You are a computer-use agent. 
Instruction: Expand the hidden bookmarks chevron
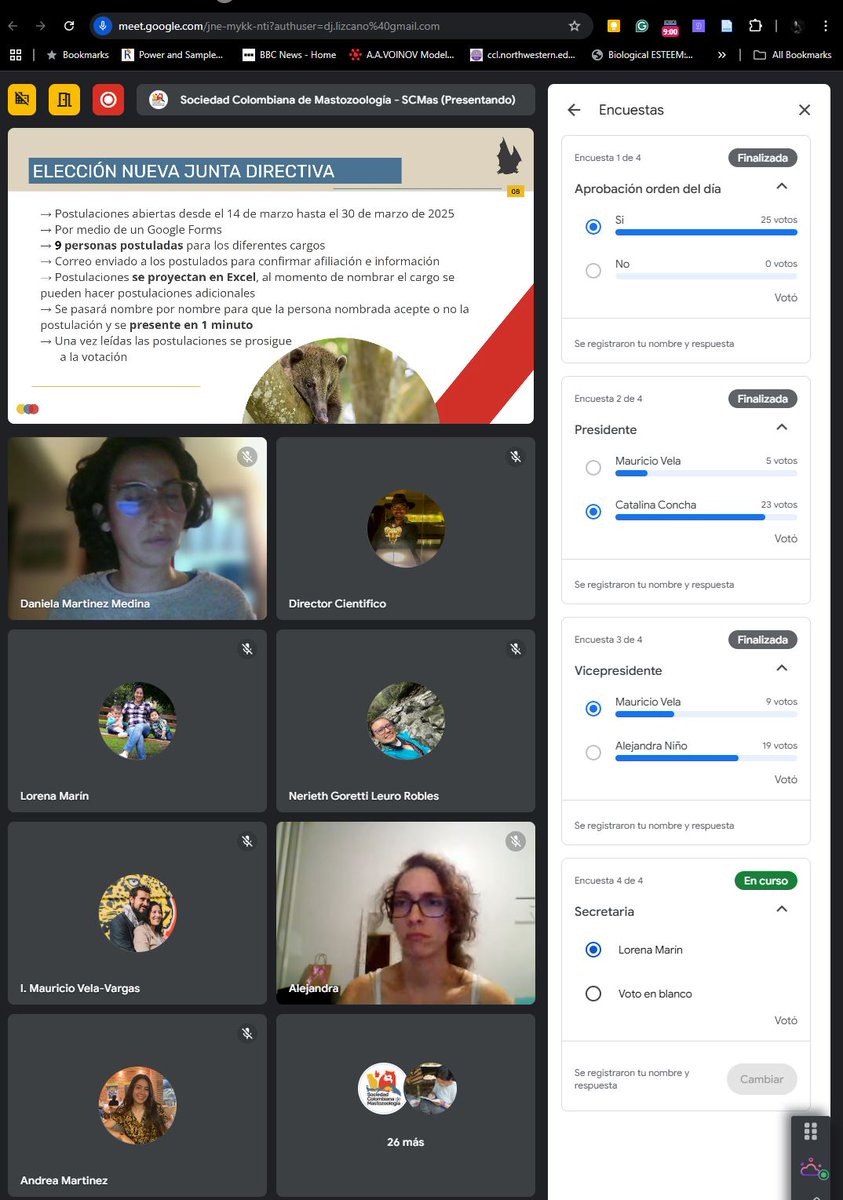pos(722,55)
